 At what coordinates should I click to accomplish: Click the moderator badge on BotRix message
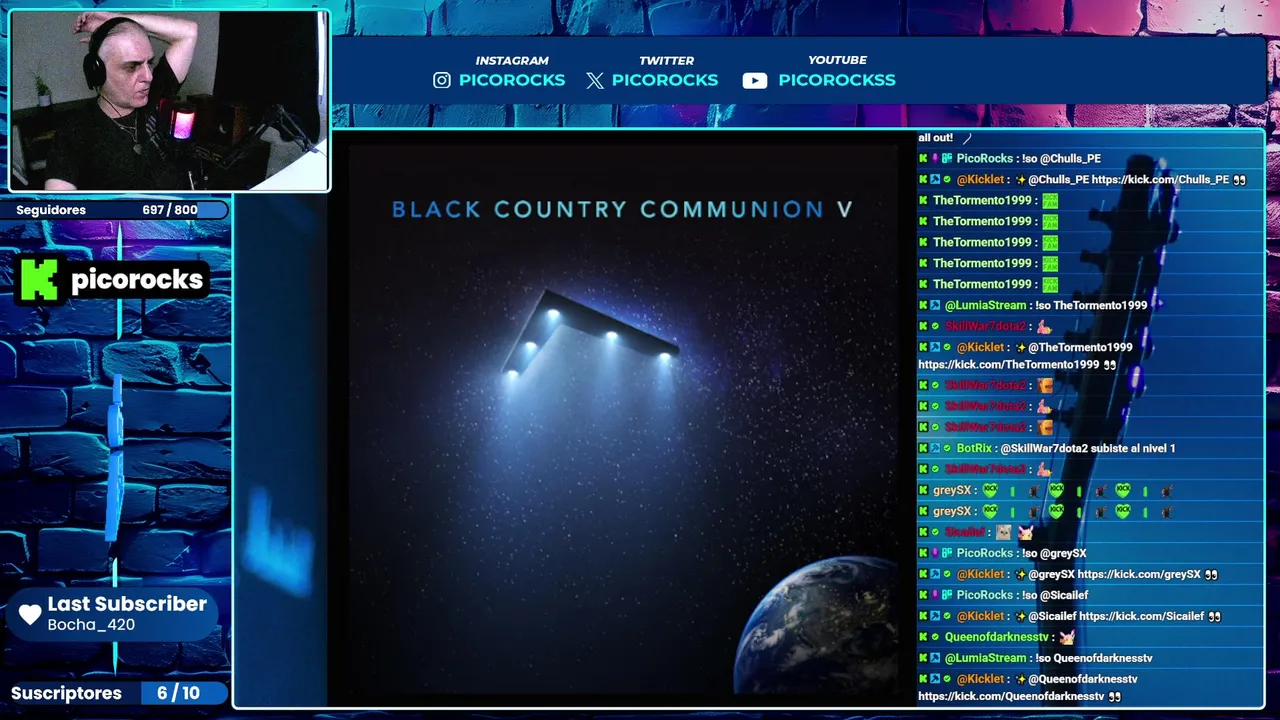(935, 448)
